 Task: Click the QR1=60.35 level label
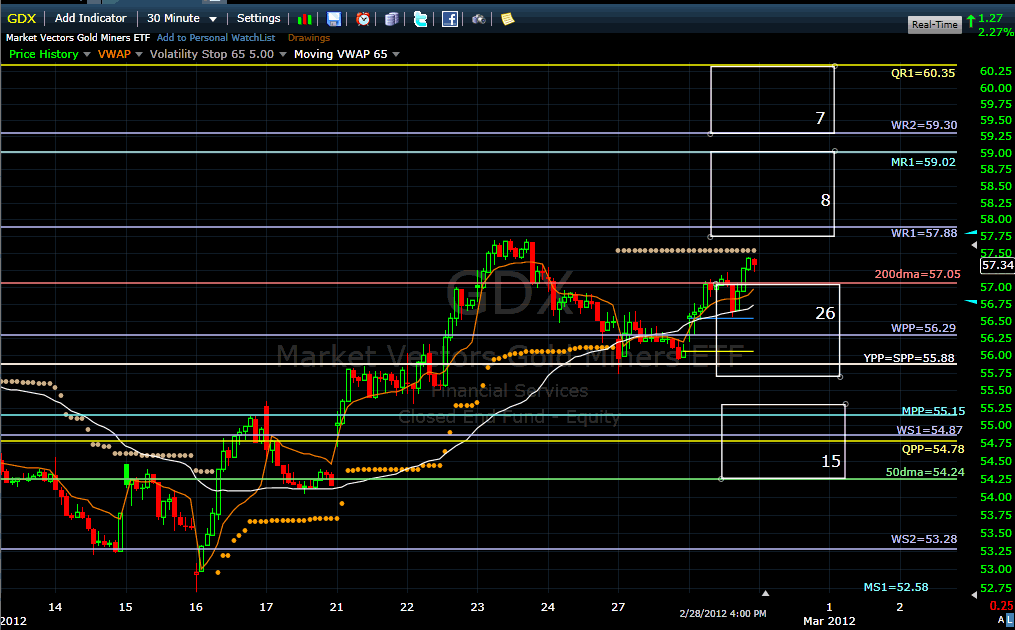click(x=922, y=73)
